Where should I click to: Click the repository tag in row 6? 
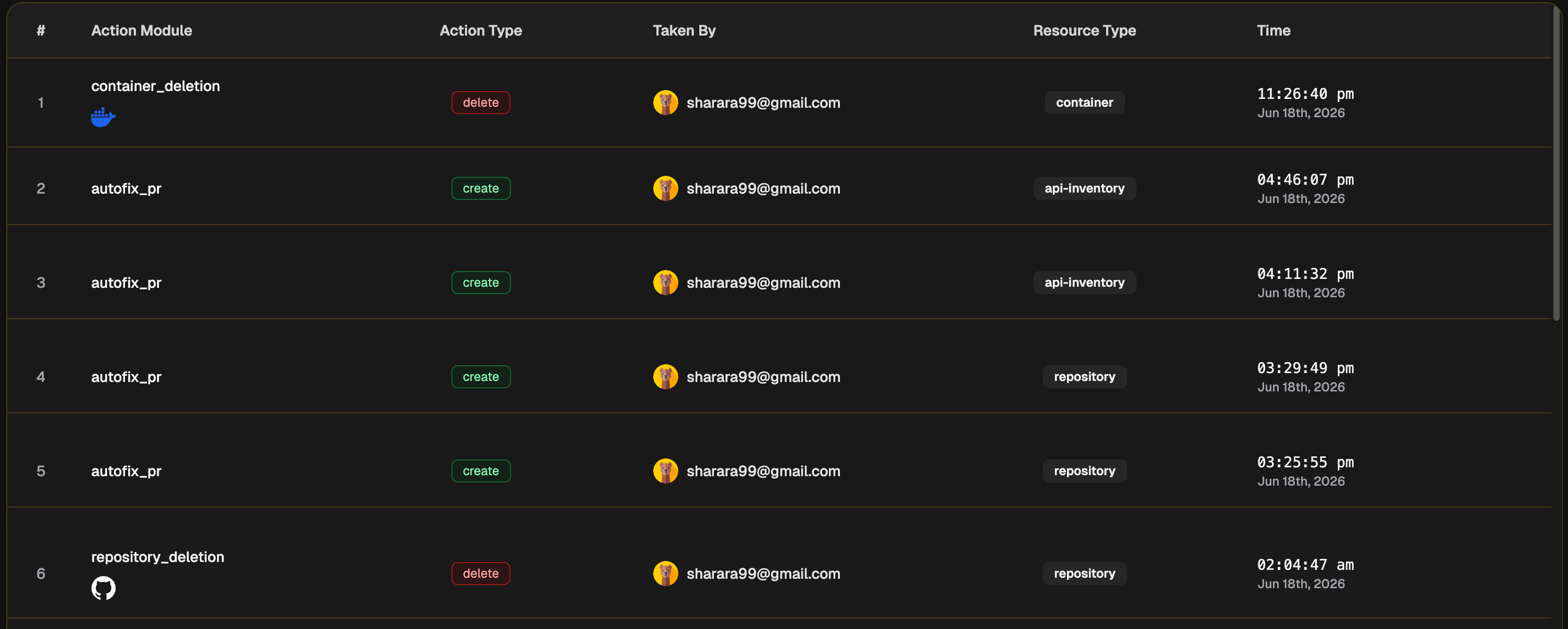pos(1084,574)
